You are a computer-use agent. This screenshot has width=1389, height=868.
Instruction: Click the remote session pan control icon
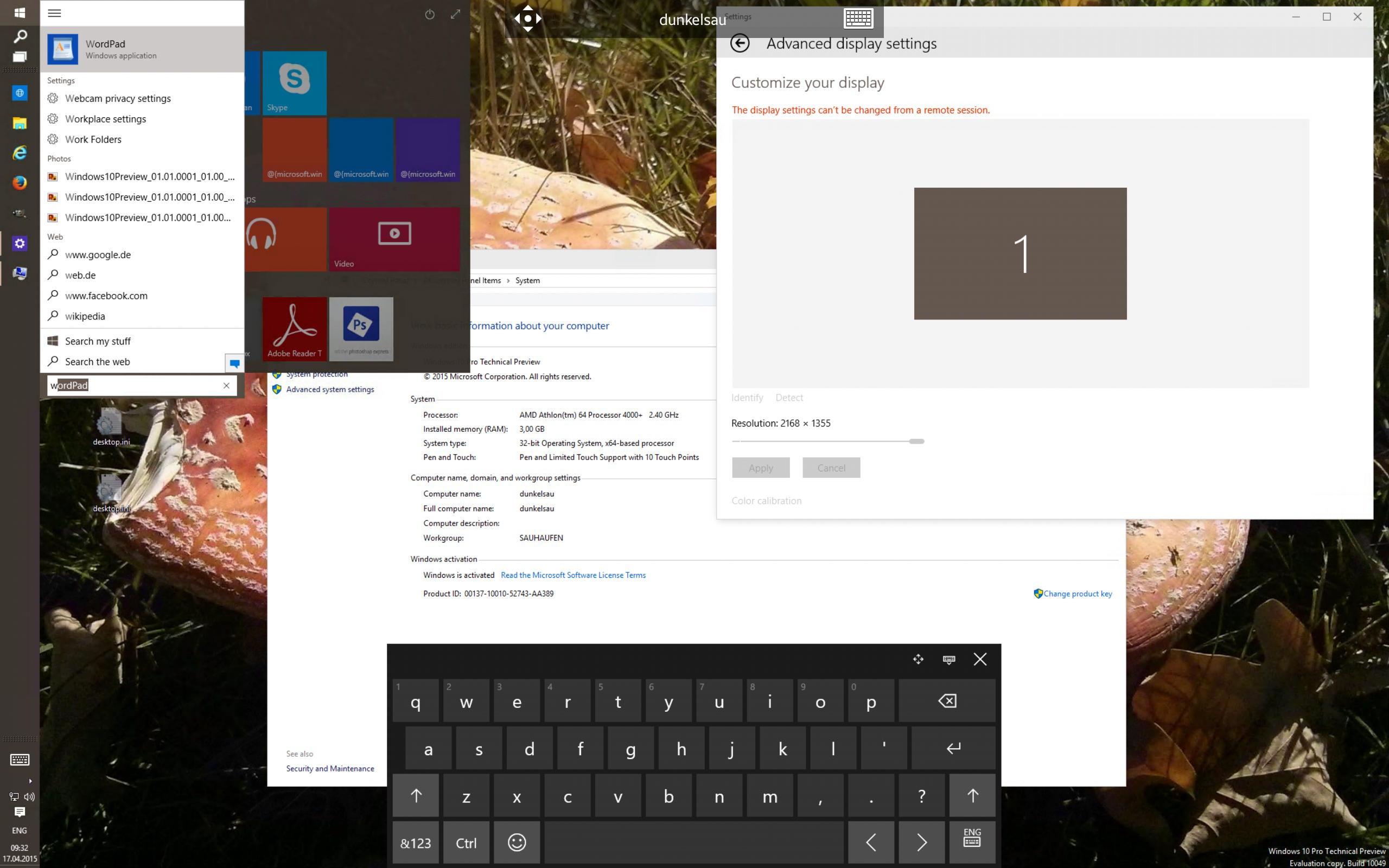527,18
